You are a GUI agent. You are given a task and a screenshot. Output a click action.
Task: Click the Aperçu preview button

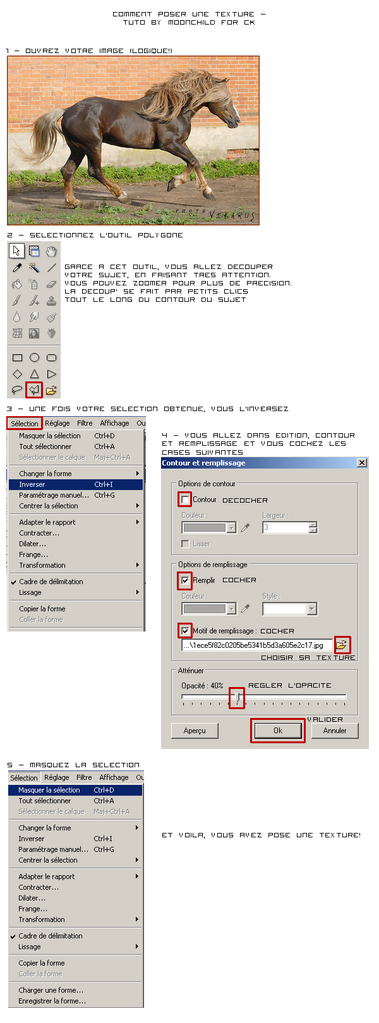point(194,731)
